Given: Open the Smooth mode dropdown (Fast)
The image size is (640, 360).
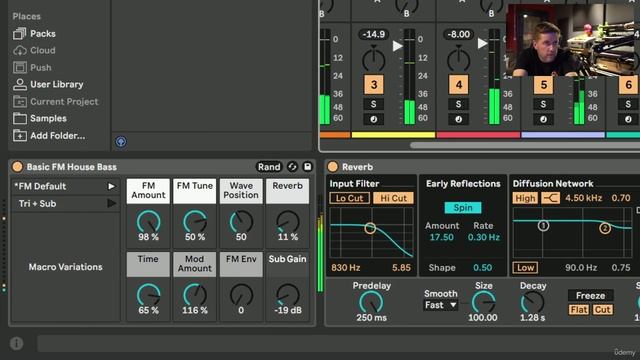Looking at the screenshot, I should tap(440, 305).
